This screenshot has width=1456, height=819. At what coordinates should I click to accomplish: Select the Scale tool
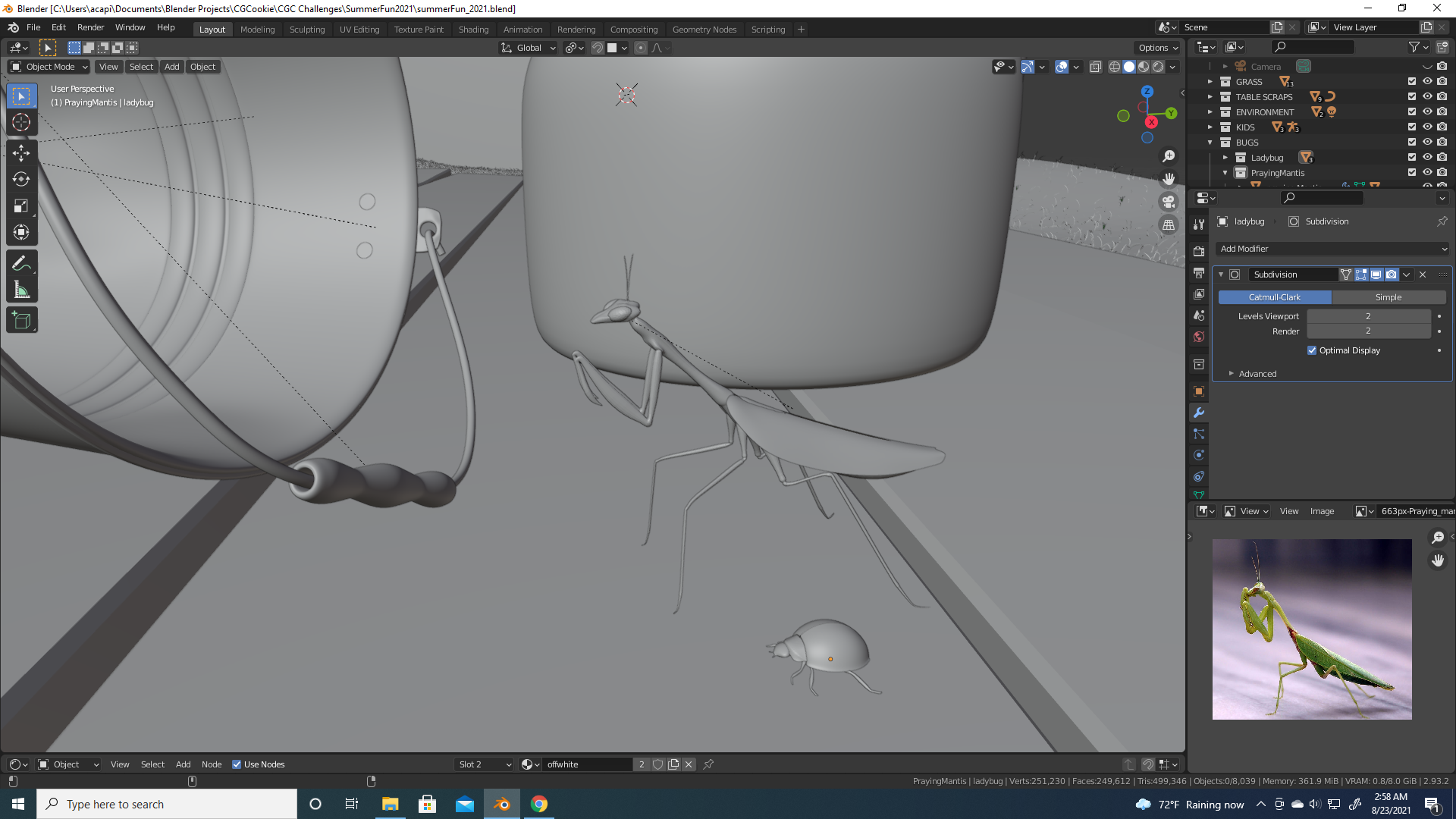coord(21,206)
